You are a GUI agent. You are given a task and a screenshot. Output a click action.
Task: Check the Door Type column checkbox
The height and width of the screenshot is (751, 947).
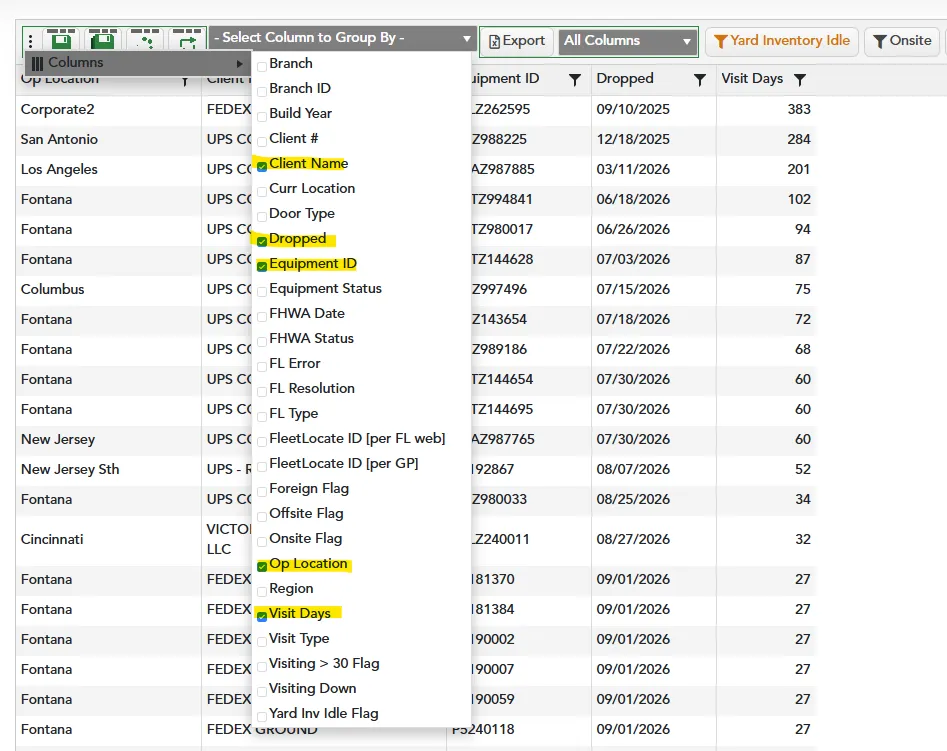pyautogui.click(x=262, y=216)
